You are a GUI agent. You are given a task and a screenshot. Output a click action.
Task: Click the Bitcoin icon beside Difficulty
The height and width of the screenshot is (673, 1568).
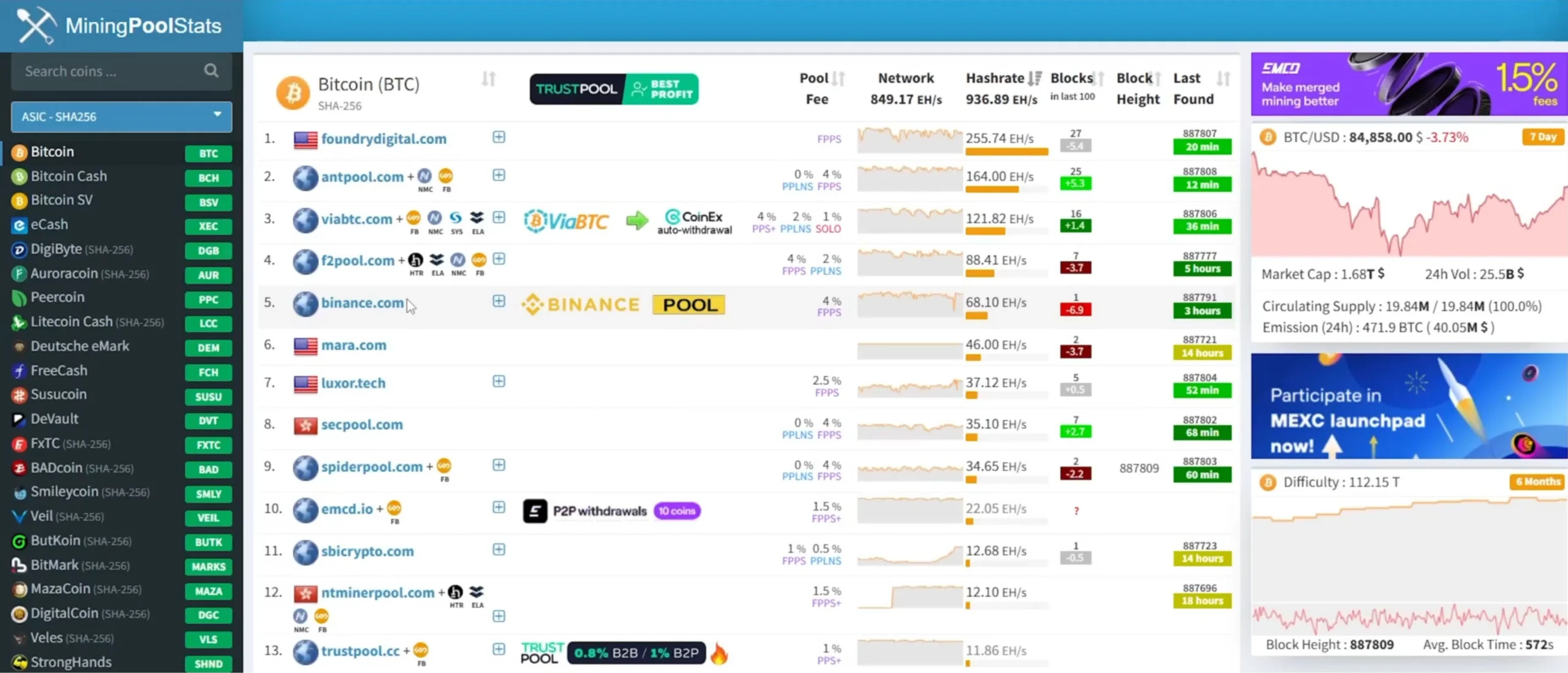pyautogui.click(x=1267, y=482)
